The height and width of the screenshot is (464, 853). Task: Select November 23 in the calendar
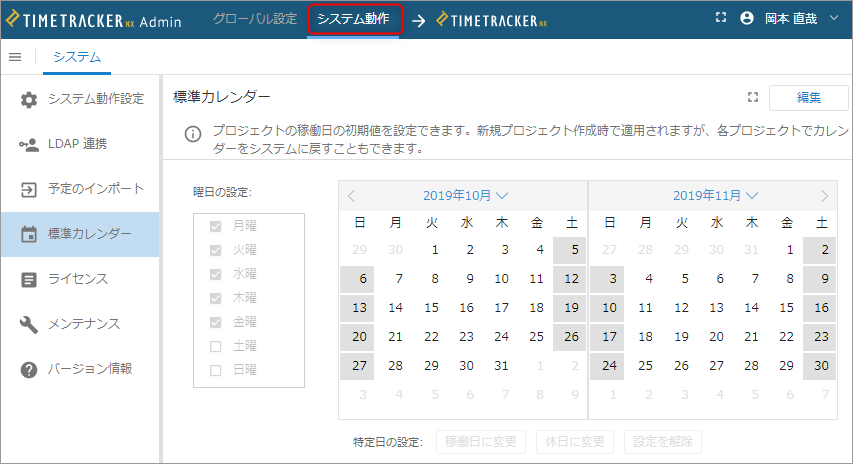[820, 337]
